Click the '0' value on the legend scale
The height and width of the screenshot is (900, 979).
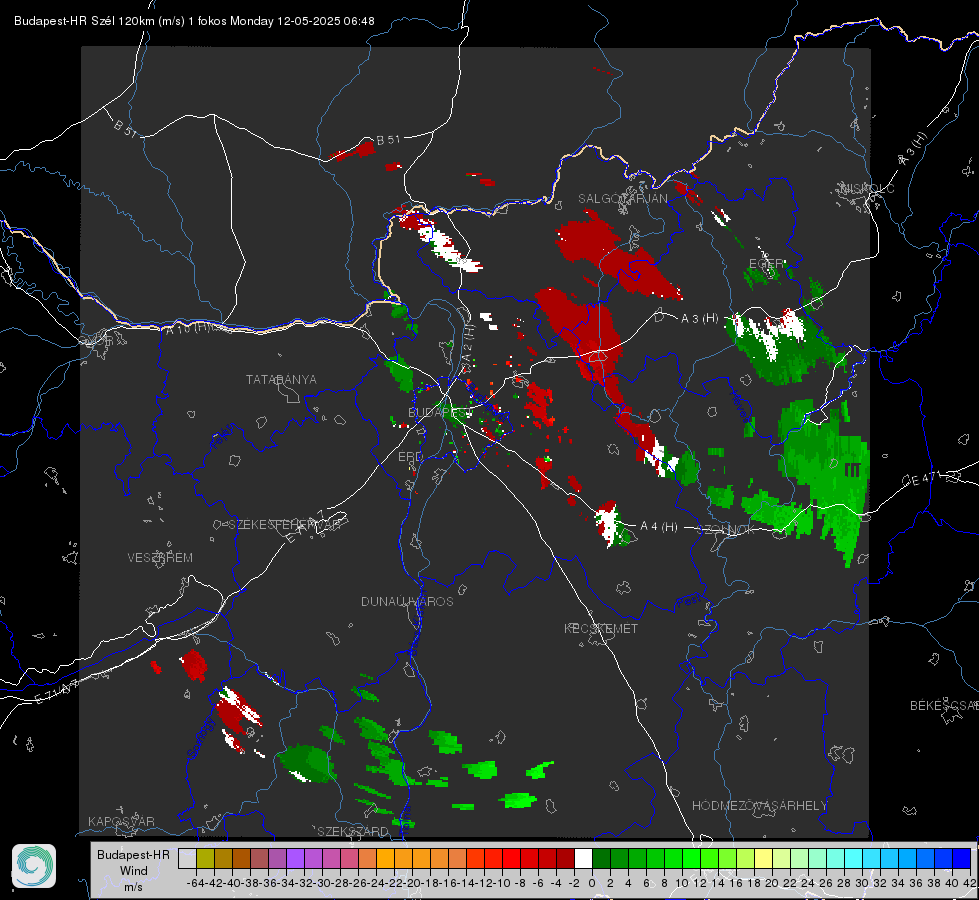point(592,883)
